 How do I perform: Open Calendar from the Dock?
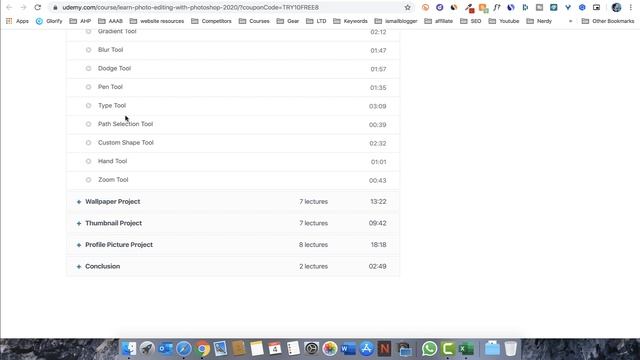tap(275, 349)
